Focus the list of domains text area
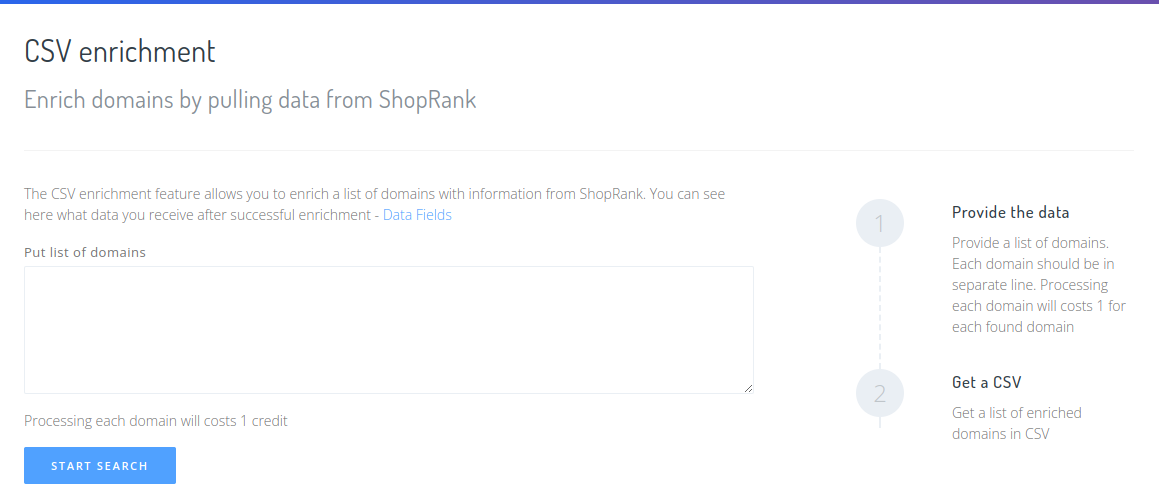This screenshot has width=1159, height=501. click(x=388, y=329)
